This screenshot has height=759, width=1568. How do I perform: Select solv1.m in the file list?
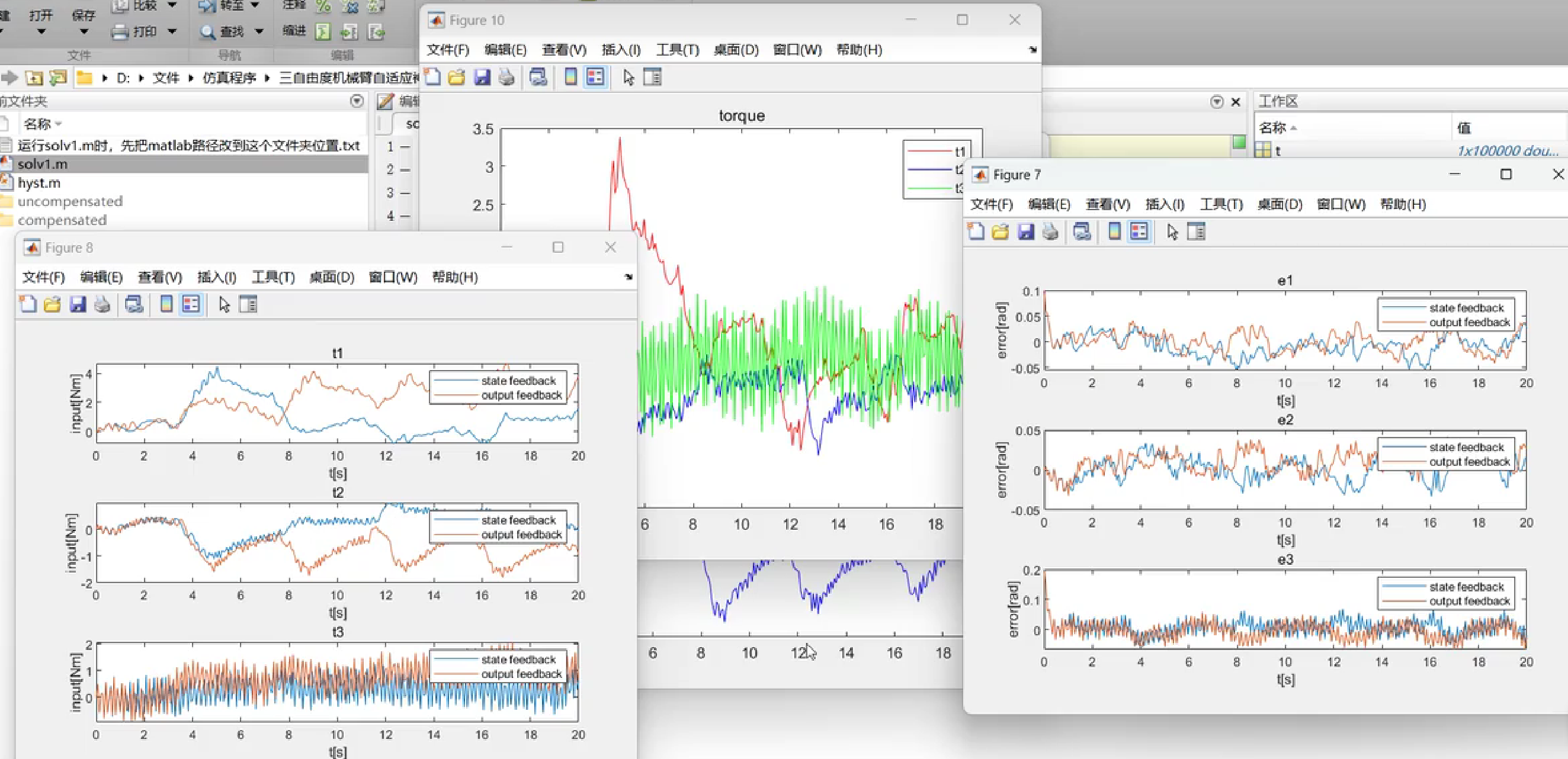(43, 164)
